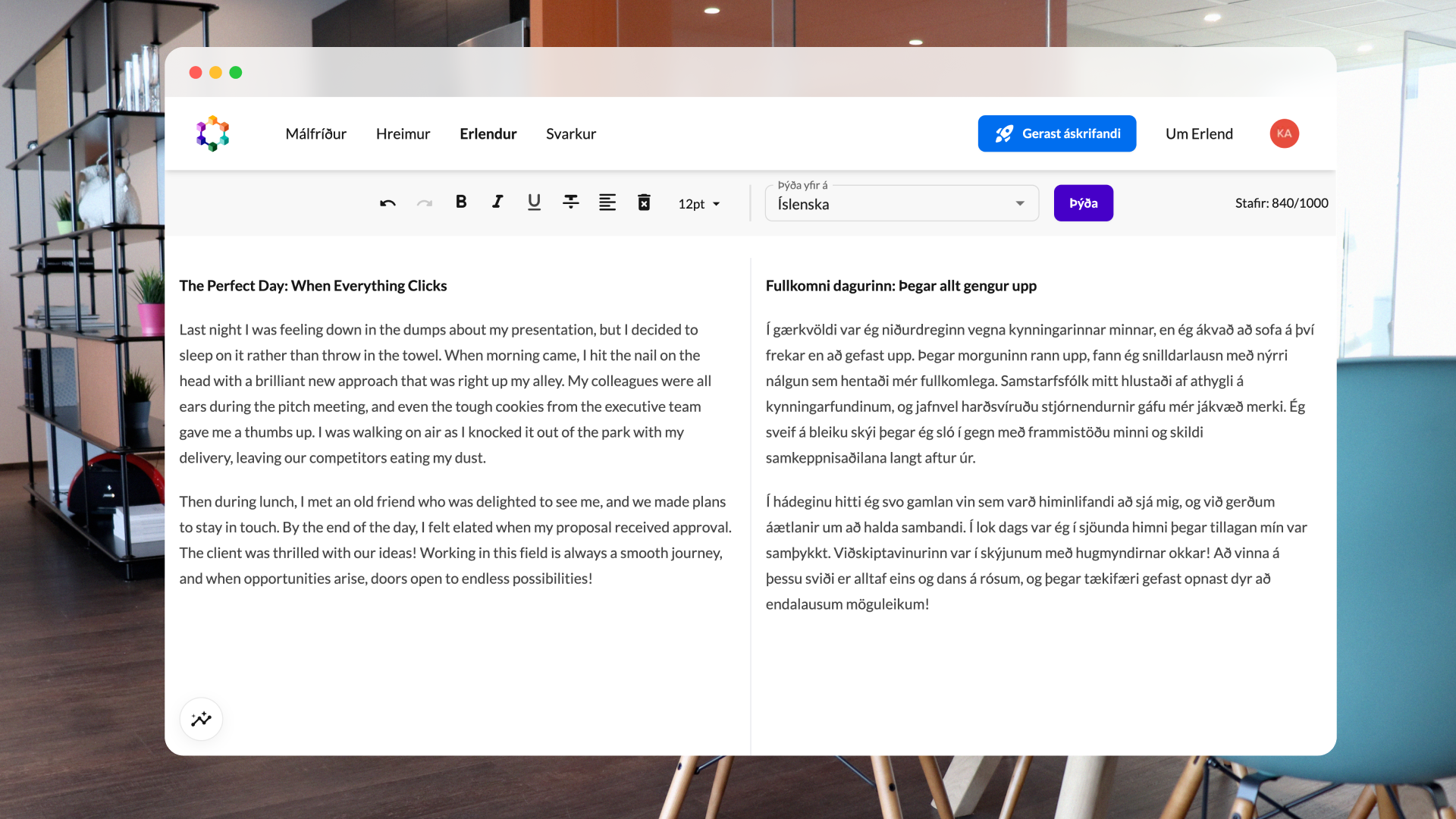Screen dimensions: 1456x819
Task: Click the sparkle chart floating button
Action: (x=201, y=719)
